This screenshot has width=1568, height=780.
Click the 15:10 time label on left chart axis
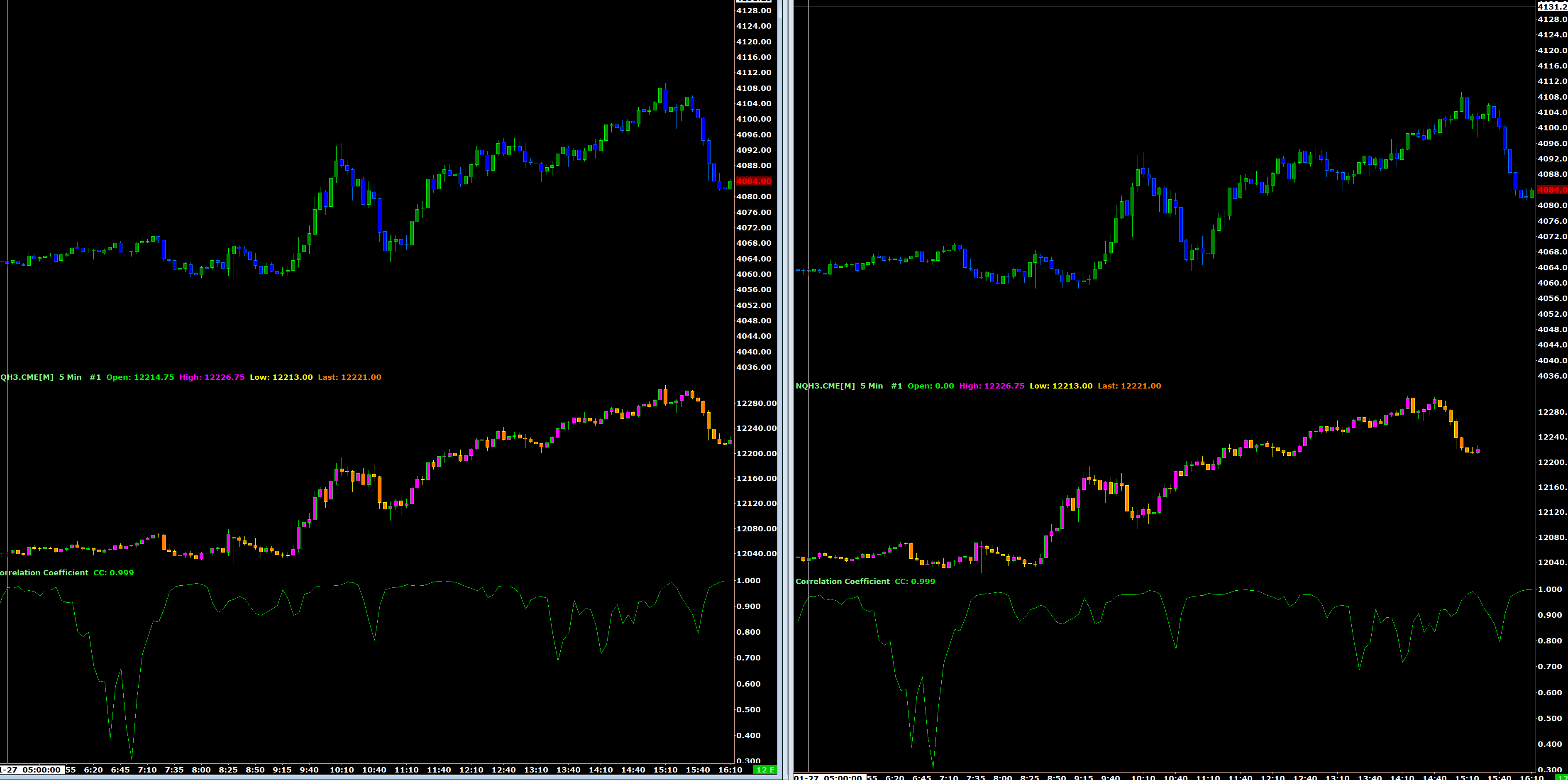click(x=665, y=770)
